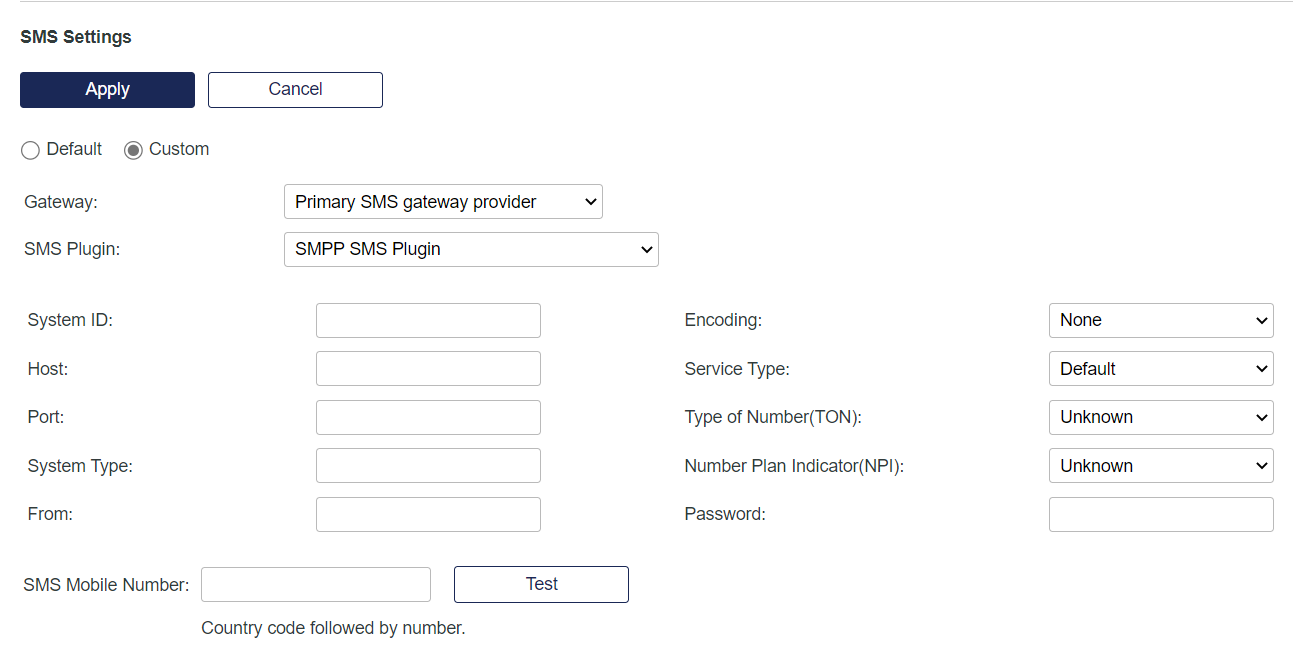Image resolution: width=1293 pixels, height=672 pixels.
Task: Click the System Type text field
Action: pyautogui.click(x=428, y=466)
